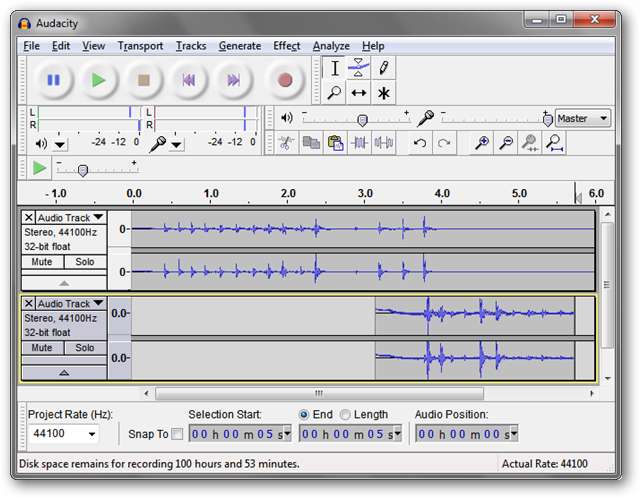Click the Skip to Start button
Image resolution: width=640 pixels, height=498 pixels.
pyautogui.click(x=190, y=80)
